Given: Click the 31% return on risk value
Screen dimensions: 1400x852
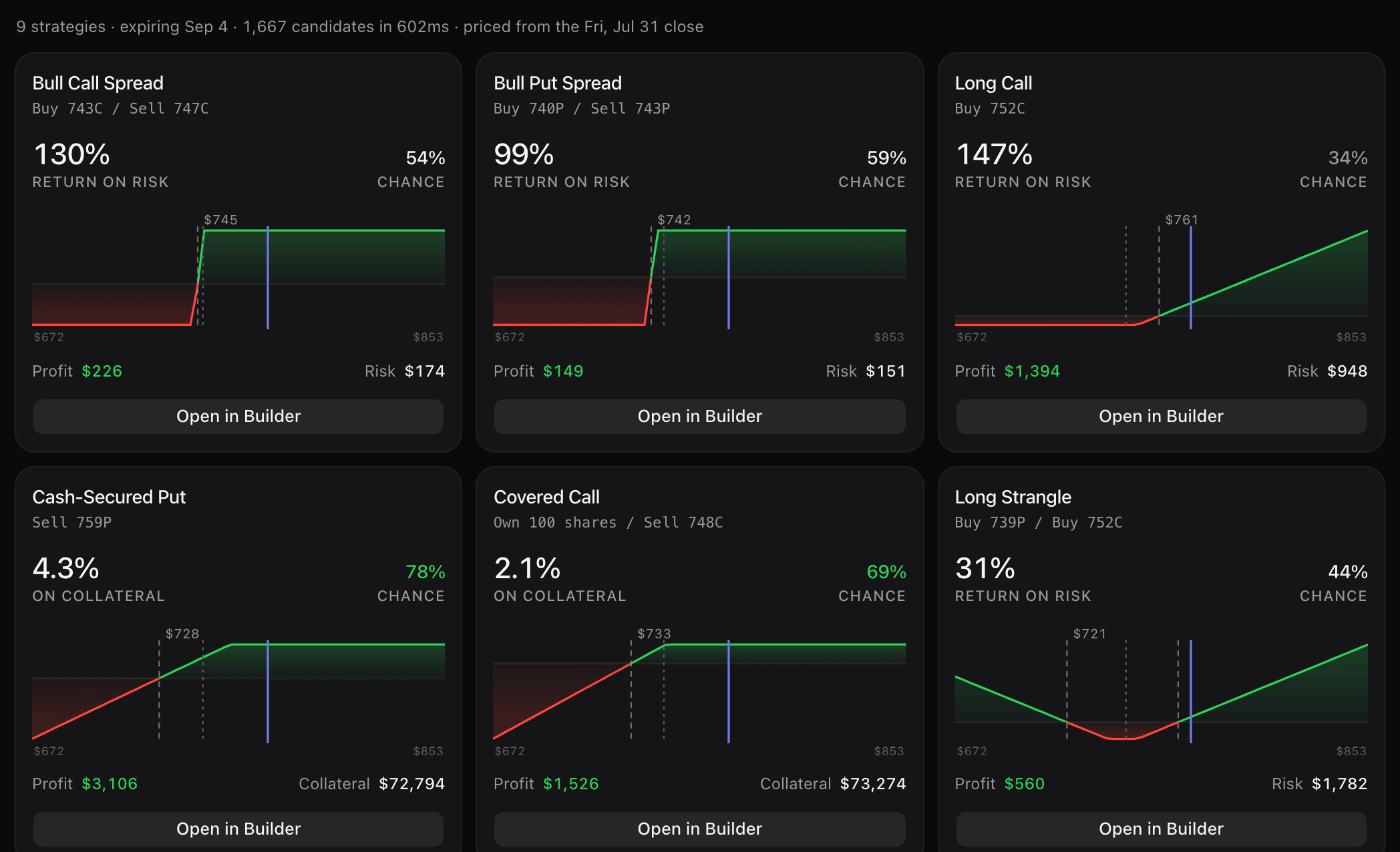Looking at the screenshot, I should (x=985, y=568).
